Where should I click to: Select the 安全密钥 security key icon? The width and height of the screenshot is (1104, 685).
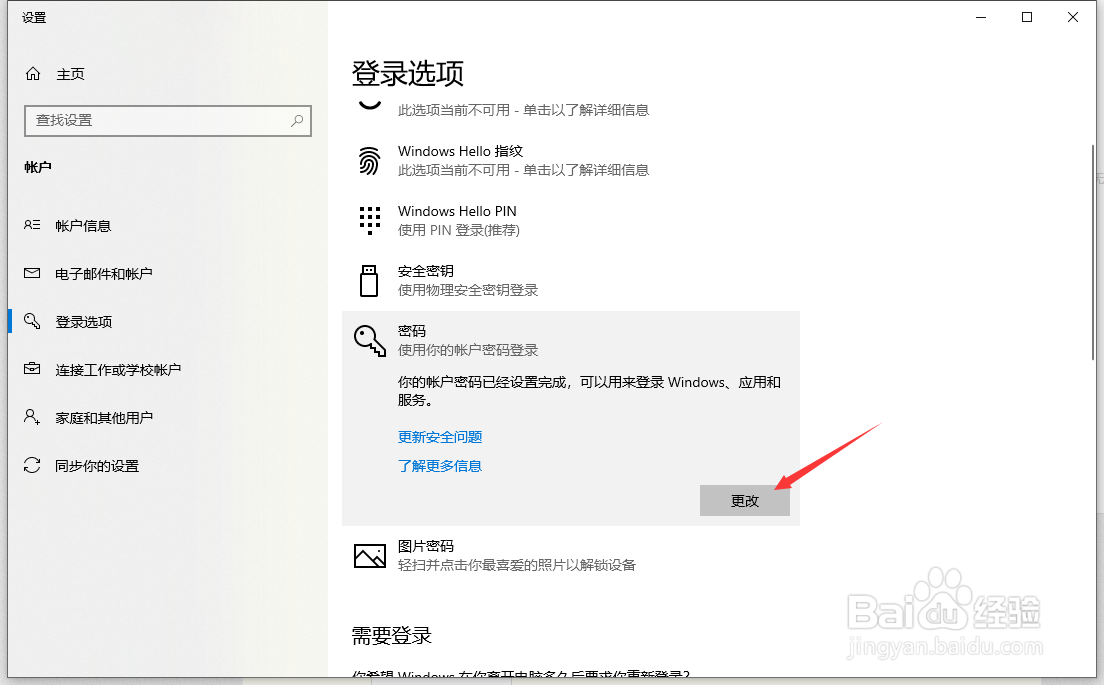(x=369, y=280)
